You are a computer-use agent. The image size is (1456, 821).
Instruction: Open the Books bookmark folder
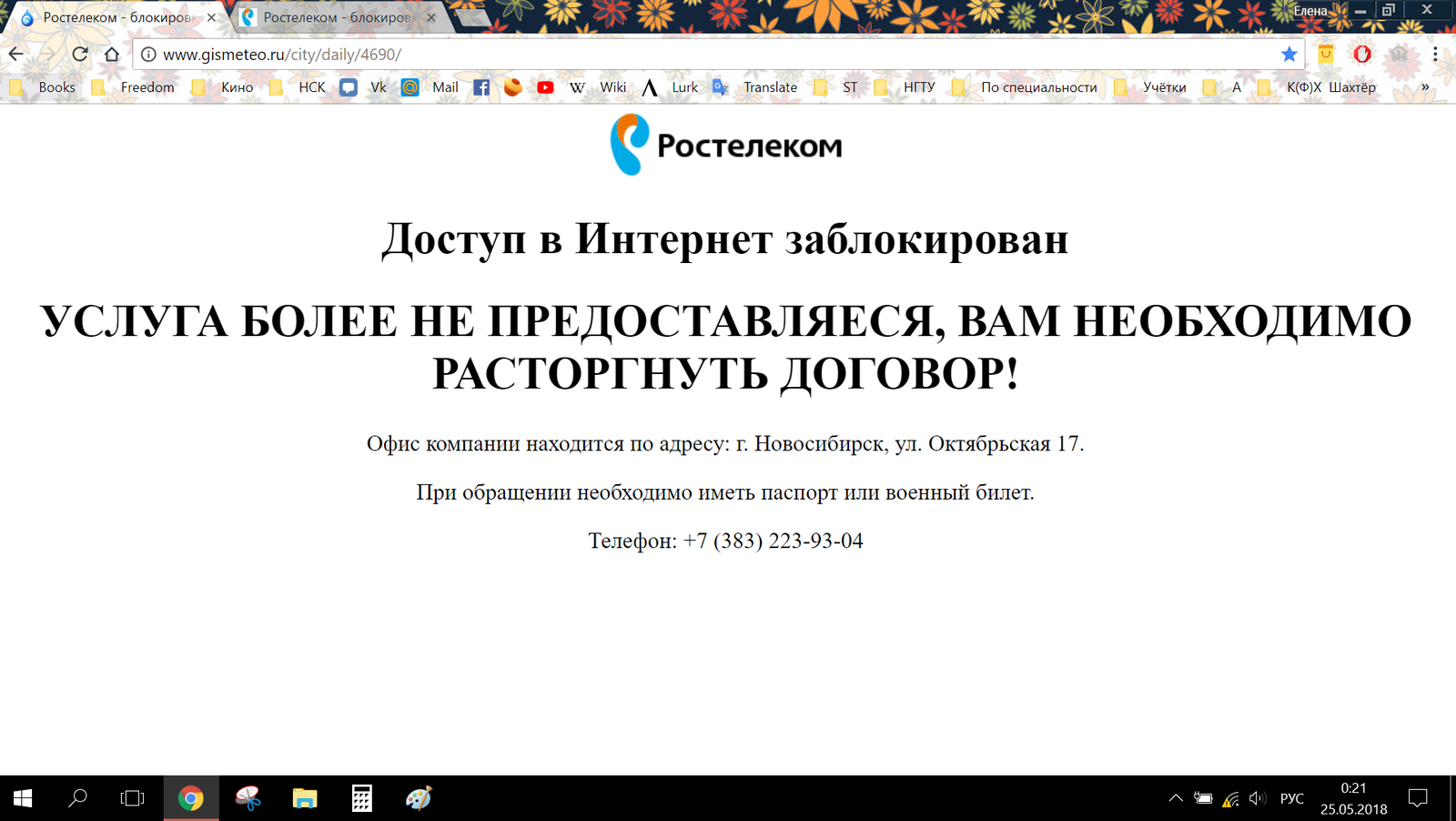tap(42, 87)
